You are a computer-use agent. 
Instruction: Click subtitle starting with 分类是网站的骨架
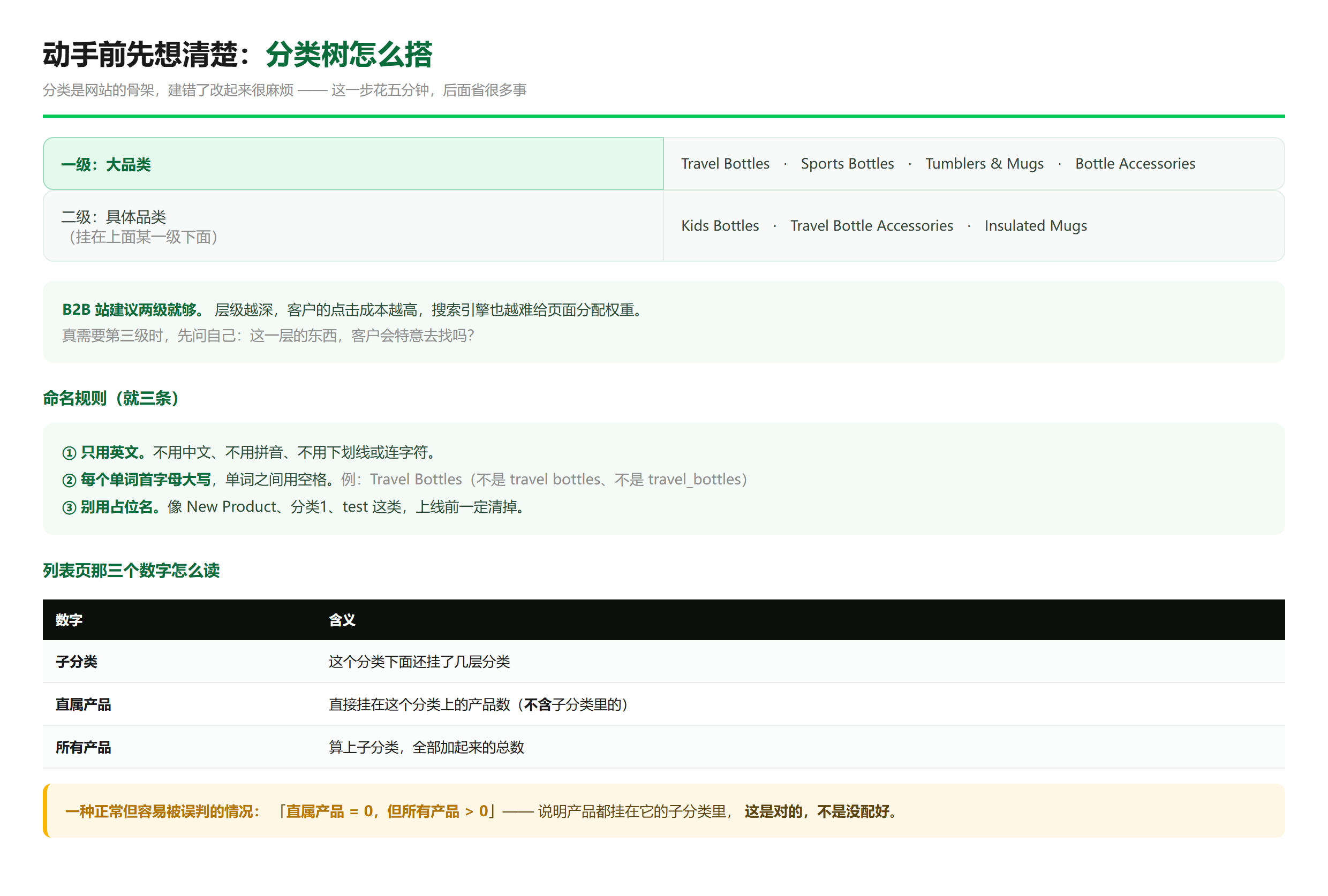click(x=284, y=90)
